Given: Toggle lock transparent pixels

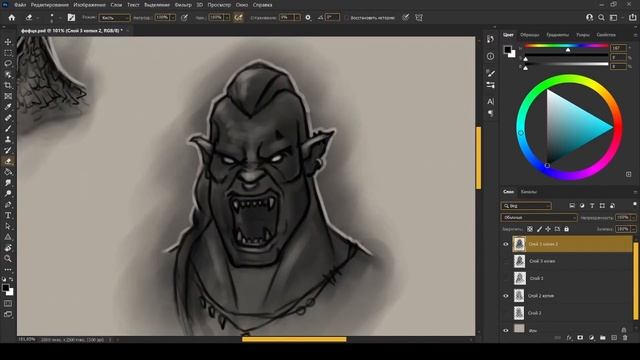Looking at the screenshot, I should pos(530,229).
